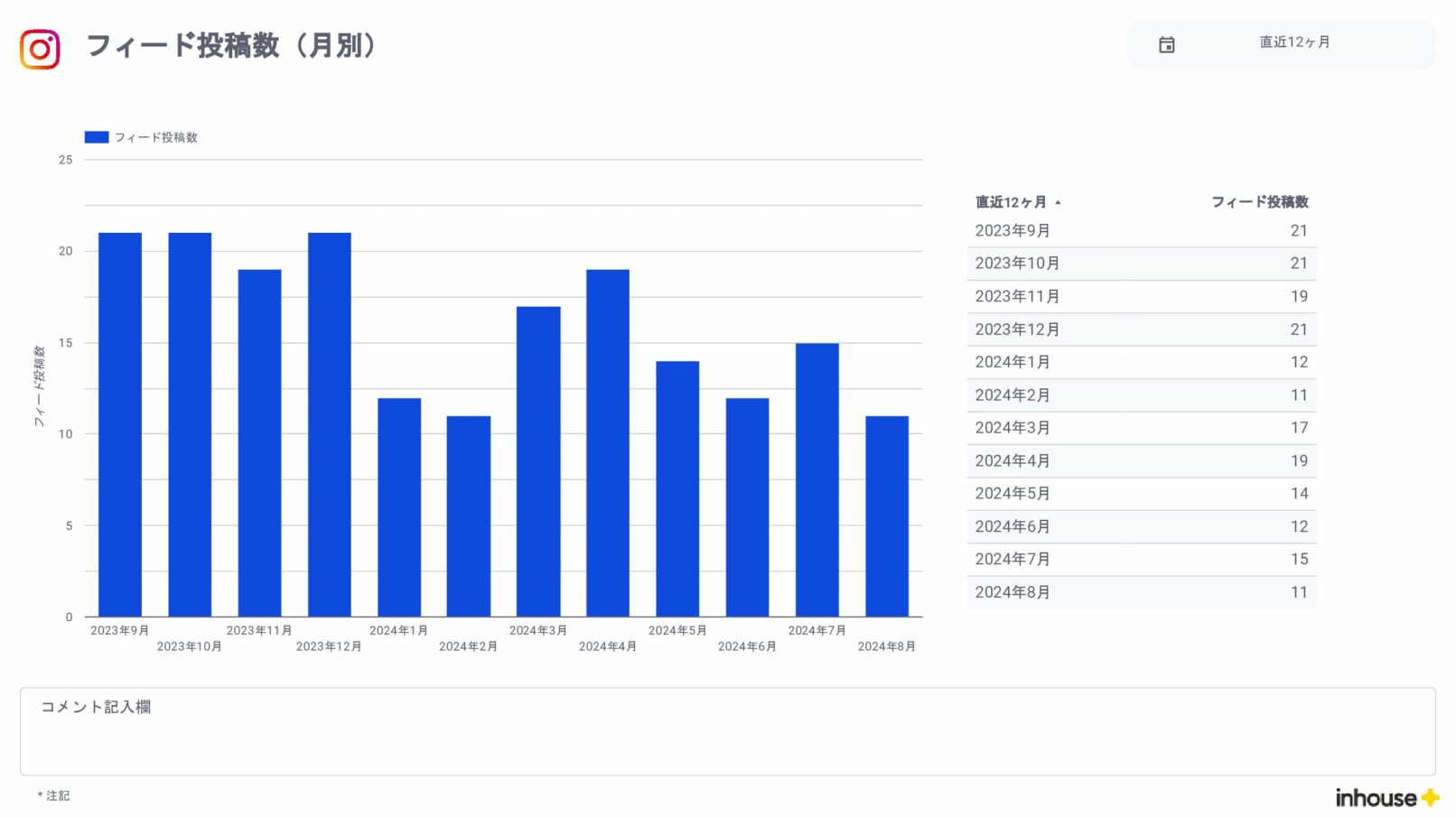Click the calendar icon in date picker

tap(1166, 44)
